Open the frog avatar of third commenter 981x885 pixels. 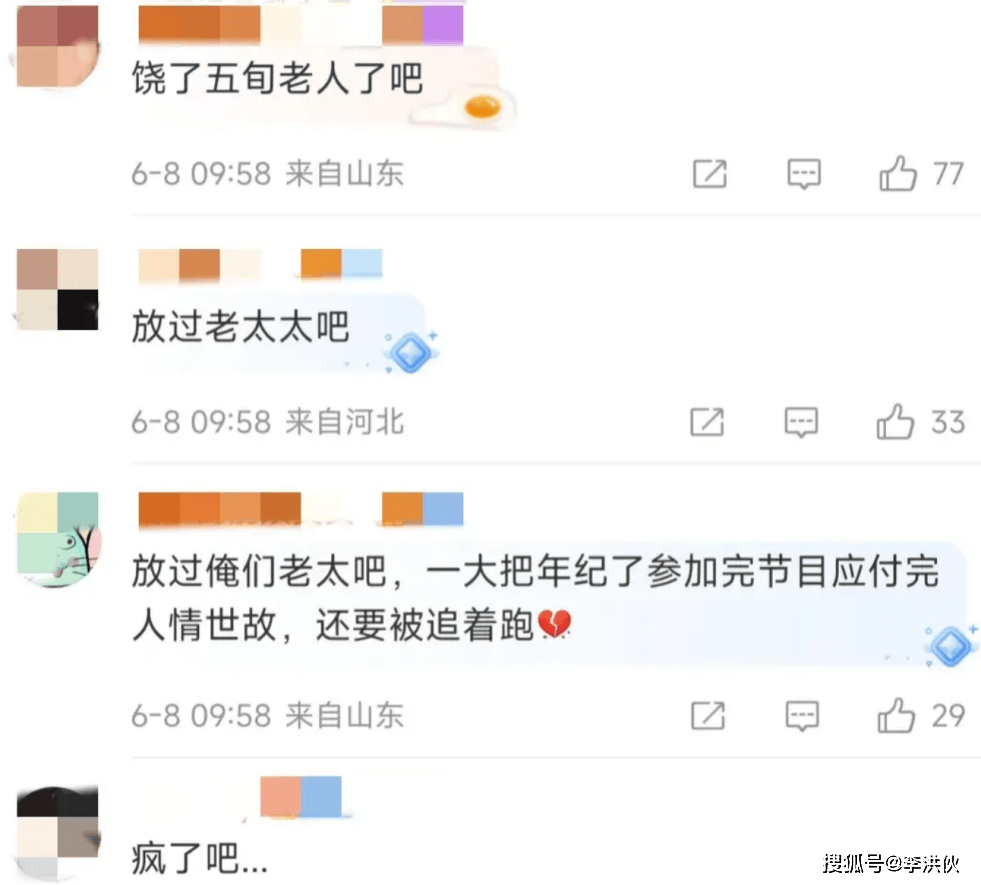(x=58, y=539)
